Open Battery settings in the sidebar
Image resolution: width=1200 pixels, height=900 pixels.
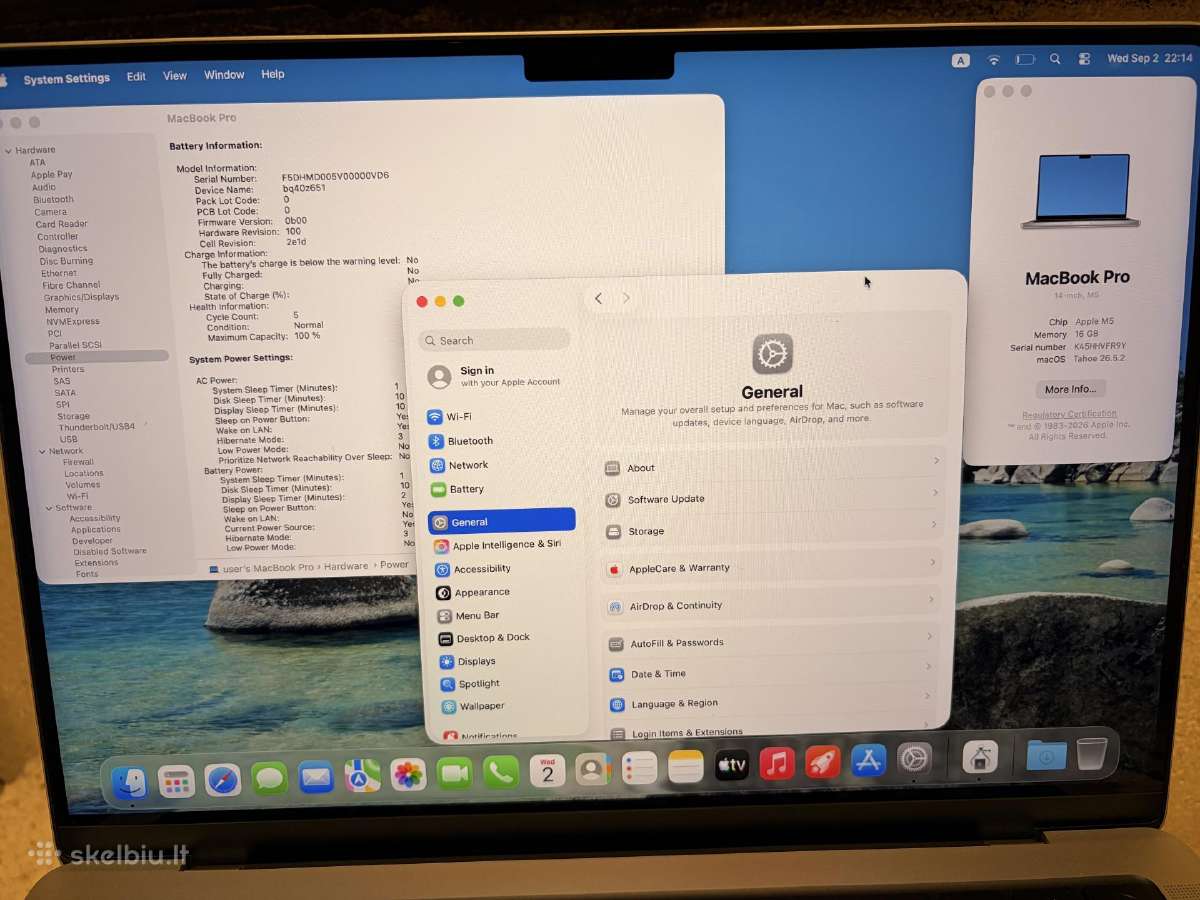(456, 489)
